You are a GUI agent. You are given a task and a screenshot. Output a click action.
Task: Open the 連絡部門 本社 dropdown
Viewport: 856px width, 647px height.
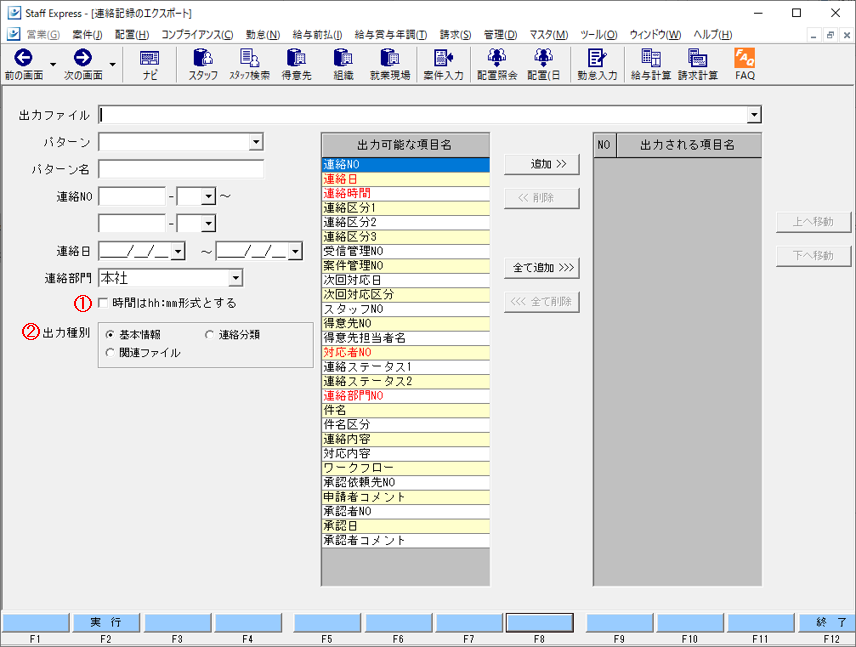pyautogui.click(x=235, y=278)
